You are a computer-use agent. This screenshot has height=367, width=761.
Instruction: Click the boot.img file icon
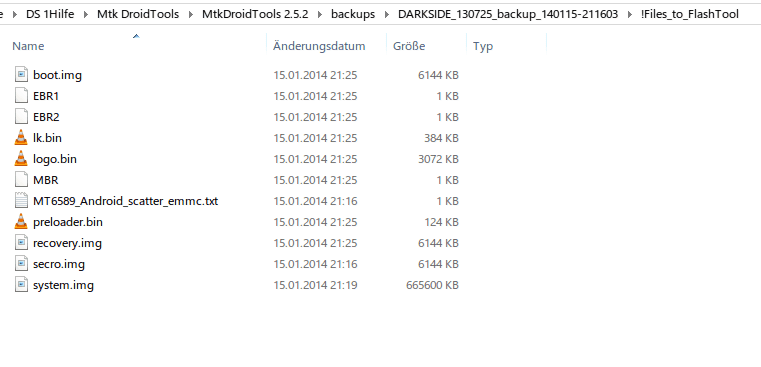pyautogui.click(x=21, y=75)
